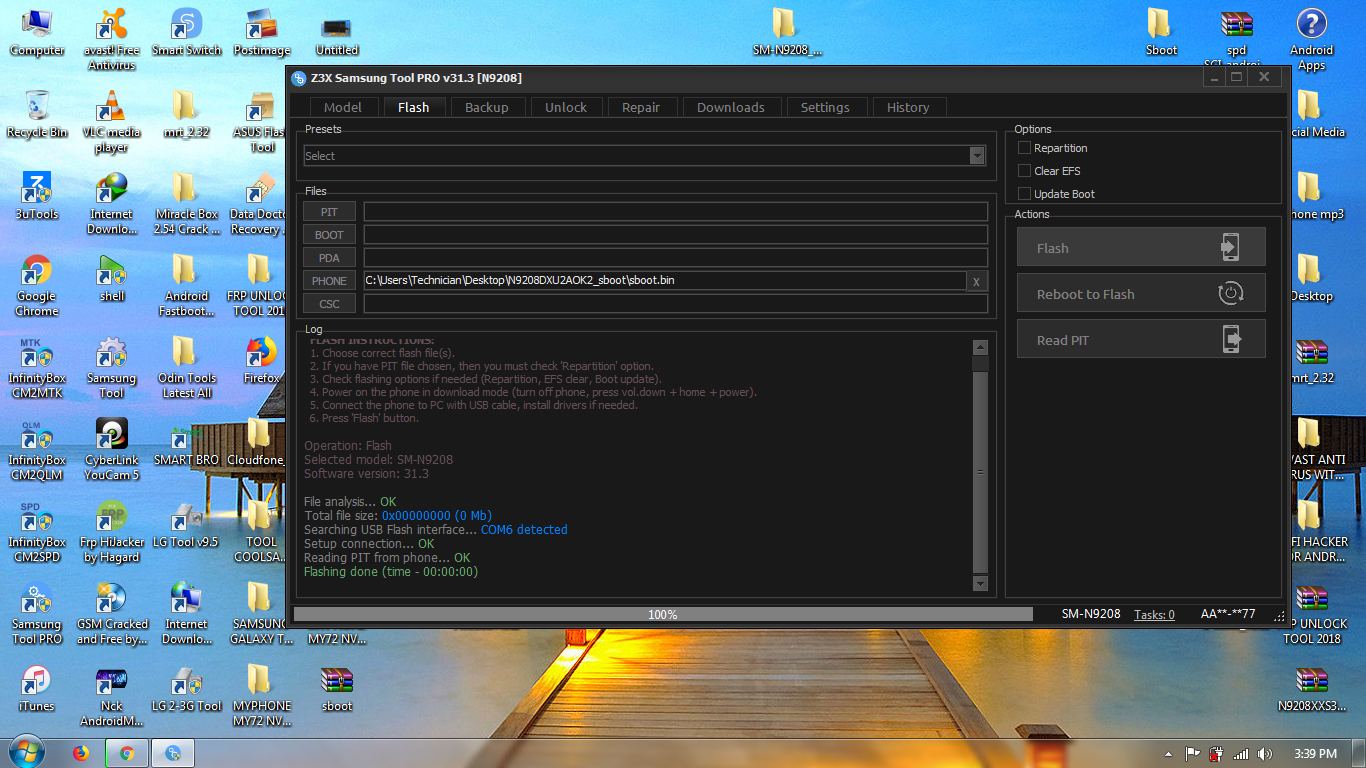Start flashing with the Flash action button
Image resolution: width=1366 pixels, height=768 pixels.
tap(1141, 247)
